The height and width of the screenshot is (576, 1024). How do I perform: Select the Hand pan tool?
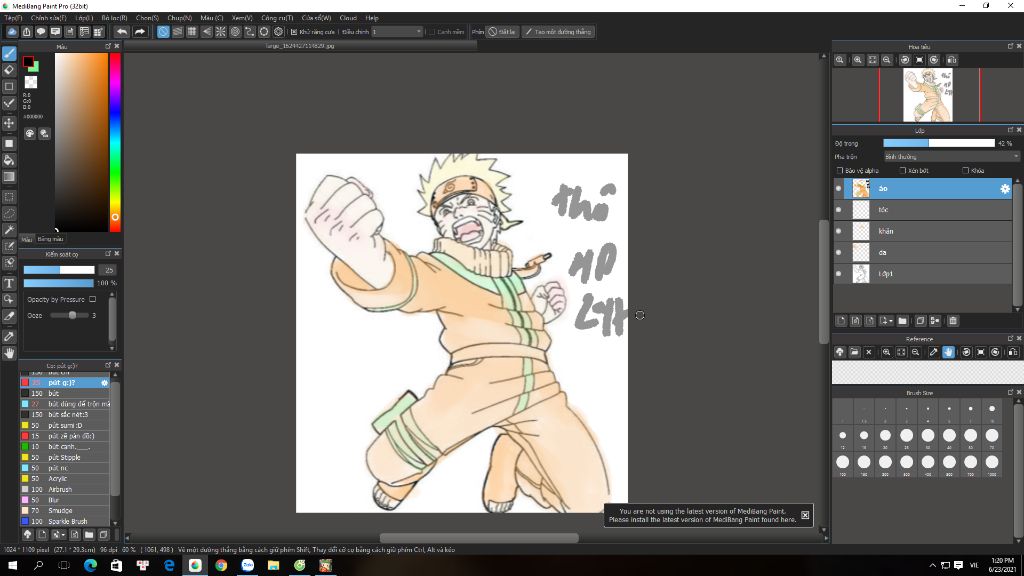[9, 353]
